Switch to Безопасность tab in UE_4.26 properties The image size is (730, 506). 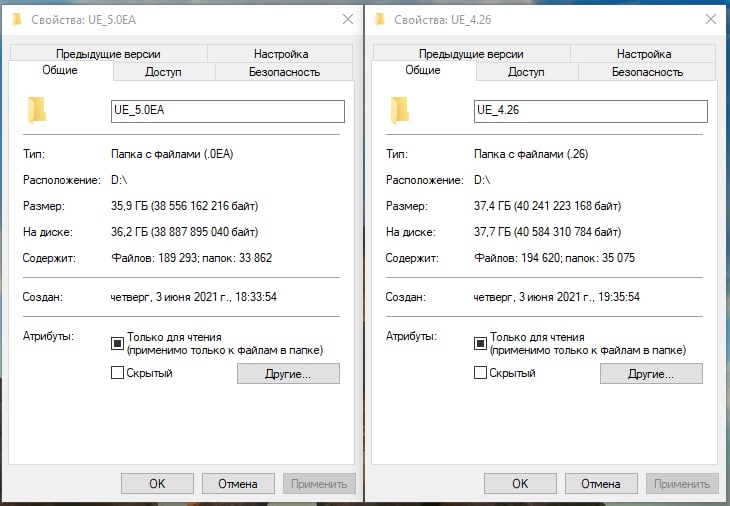pyautogui.click(x=647, y=72)
